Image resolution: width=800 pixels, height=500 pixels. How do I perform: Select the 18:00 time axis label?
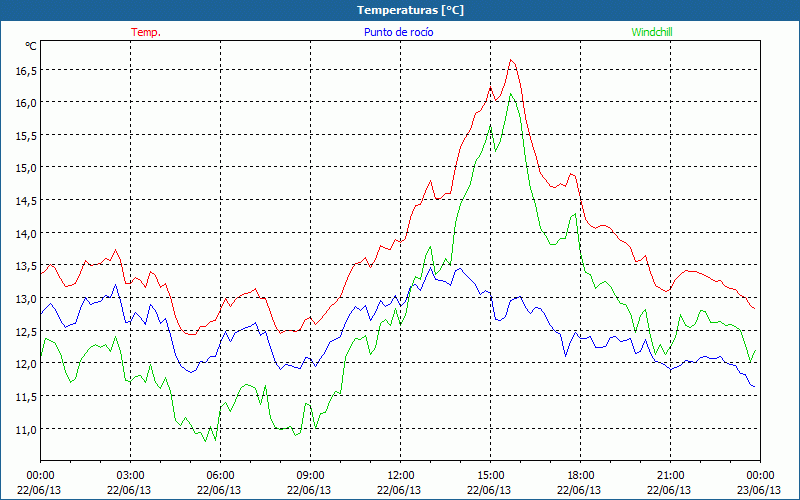click(580, 475)
